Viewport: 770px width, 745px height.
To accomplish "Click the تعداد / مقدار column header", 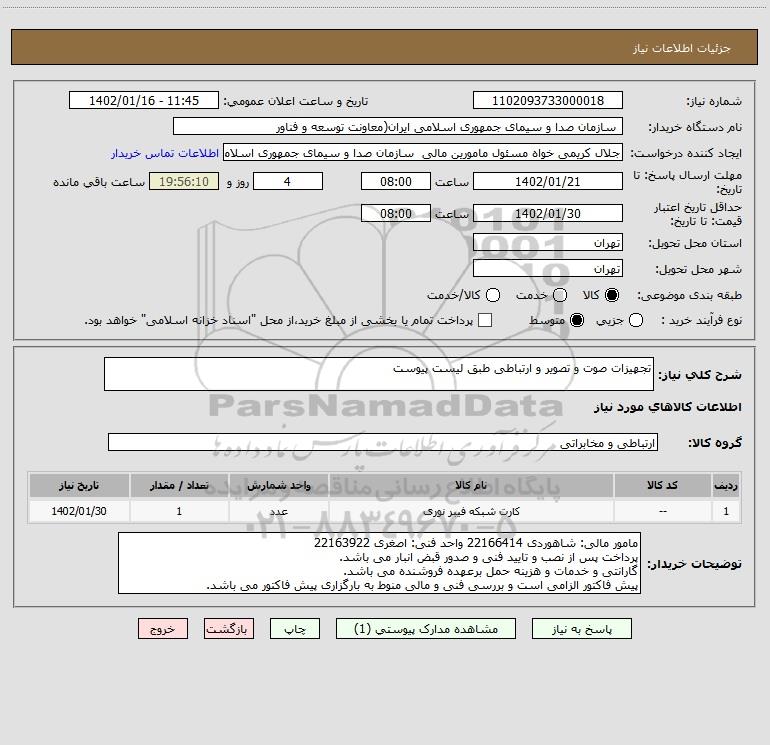I will [x=179, y=485].
